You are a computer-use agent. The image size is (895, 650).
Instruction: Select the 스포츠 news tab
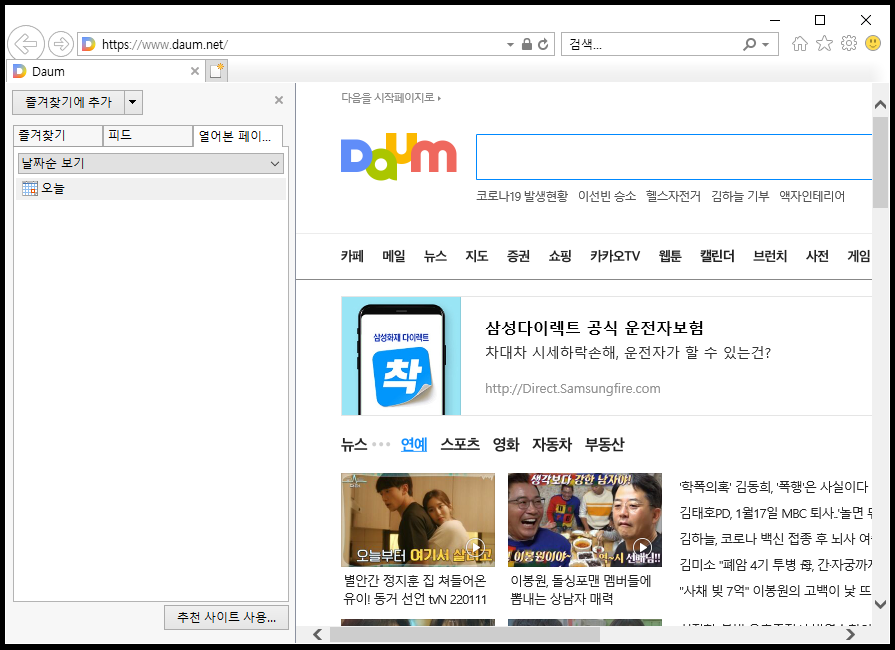[460, 444]
